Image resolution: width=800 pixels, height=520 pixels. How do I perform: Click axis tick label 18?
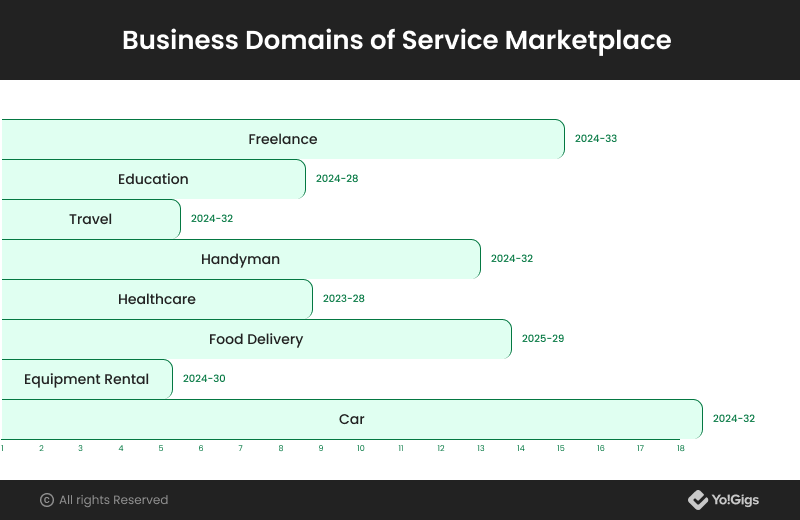tap(681, 448)
